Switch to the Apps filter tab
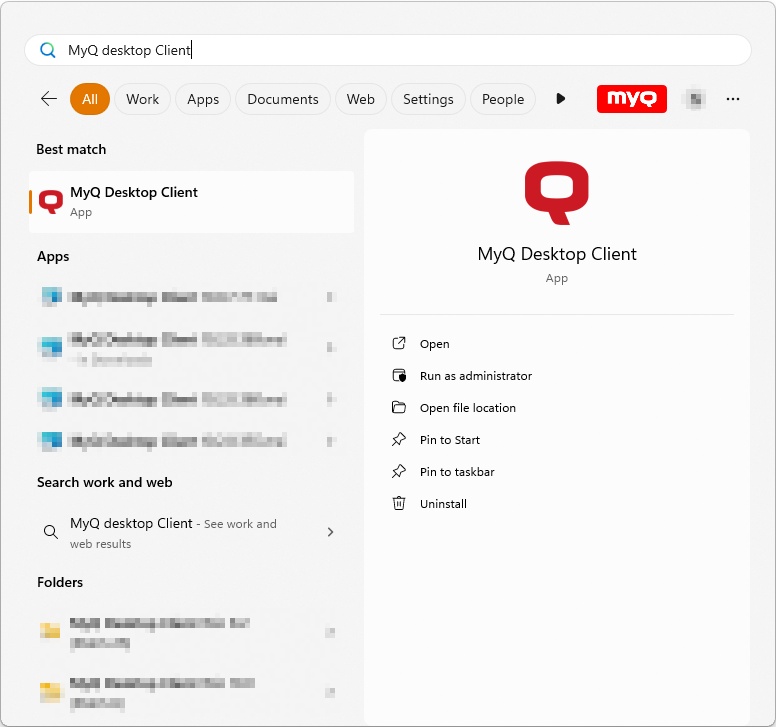Viewport: 776px width, 727px height. tap(203, 99)
